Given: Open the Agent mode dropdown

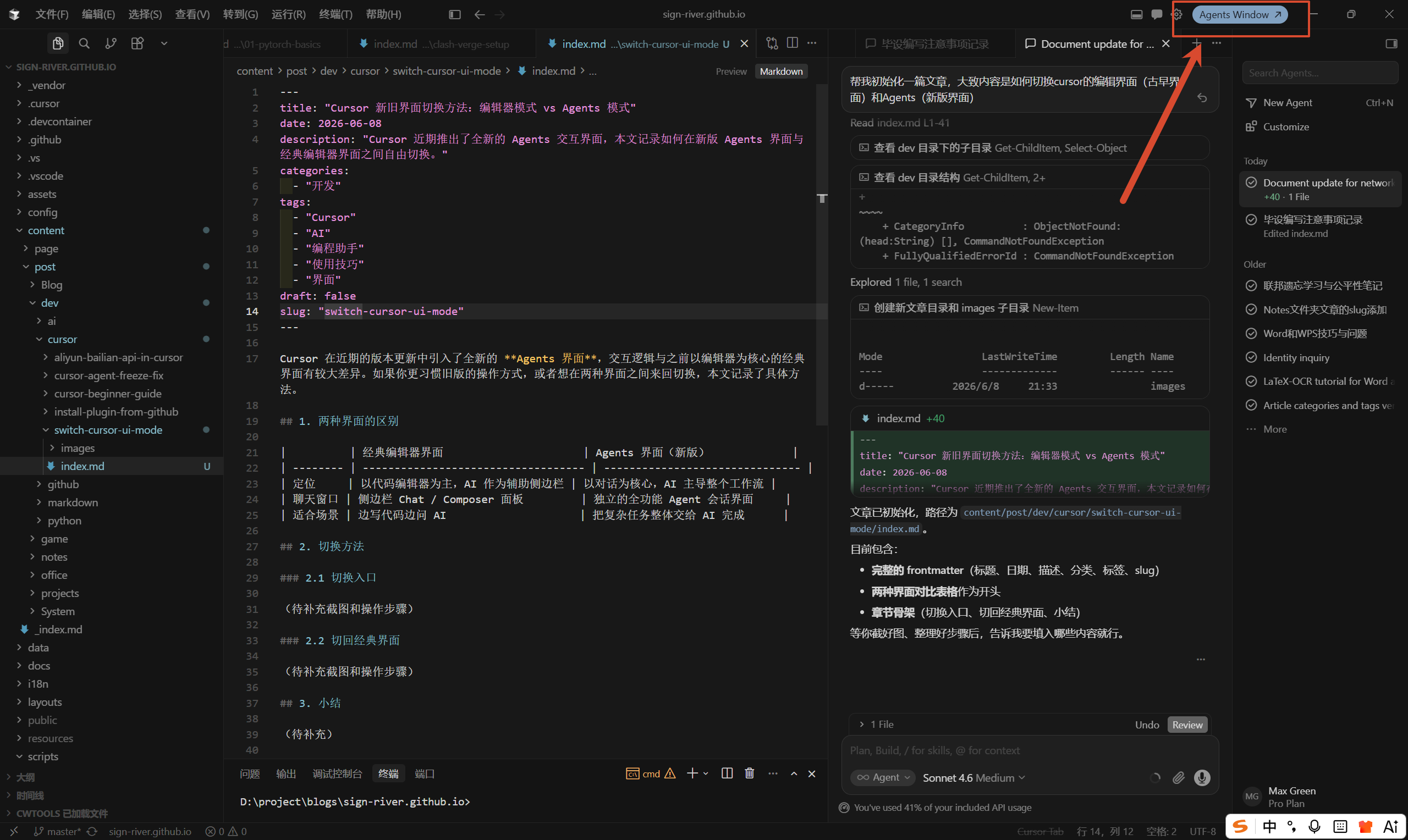Looking at the screenshot, I should tap(883, 778).
